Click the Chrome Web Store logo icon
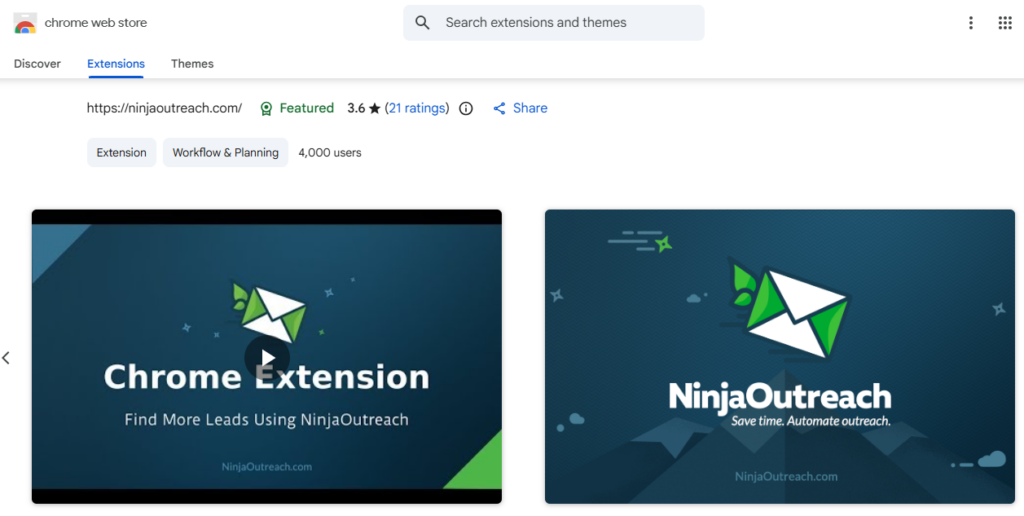Viewport: 1024px width, 516px height. [x=25, y=23]
